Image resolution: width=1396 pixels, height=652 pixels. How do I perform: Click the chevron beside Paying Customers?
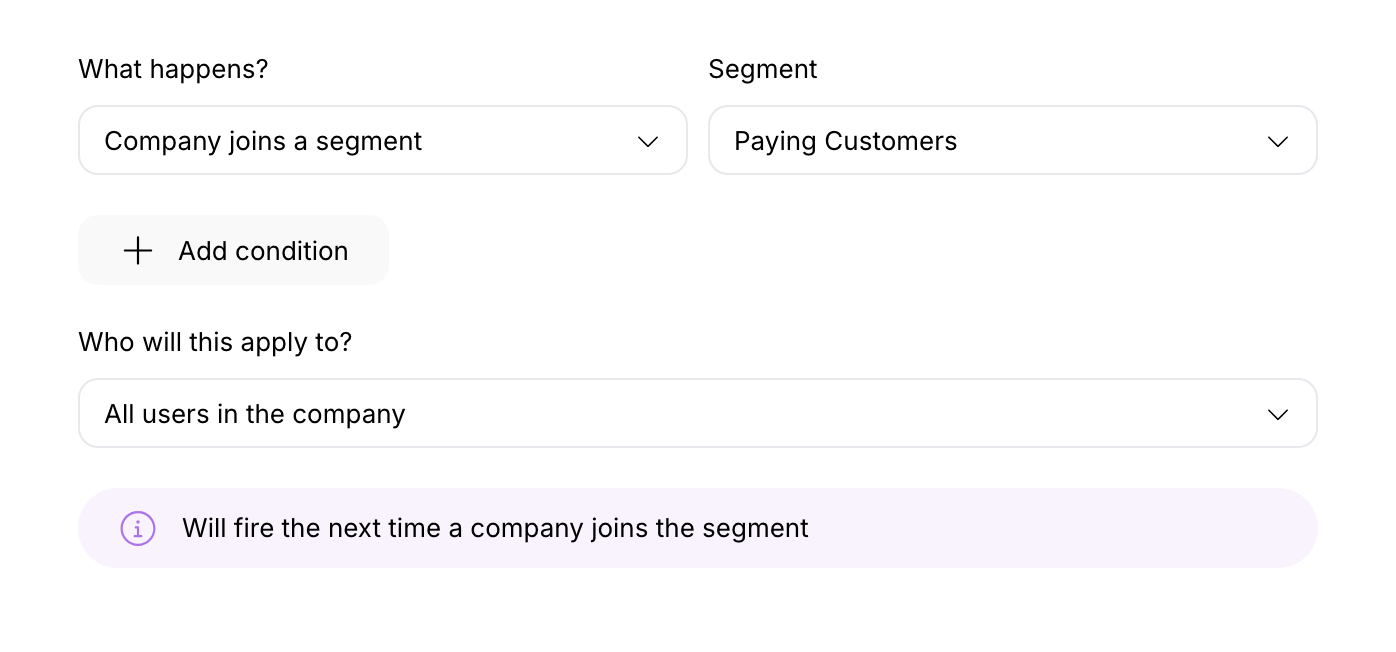1277,141
